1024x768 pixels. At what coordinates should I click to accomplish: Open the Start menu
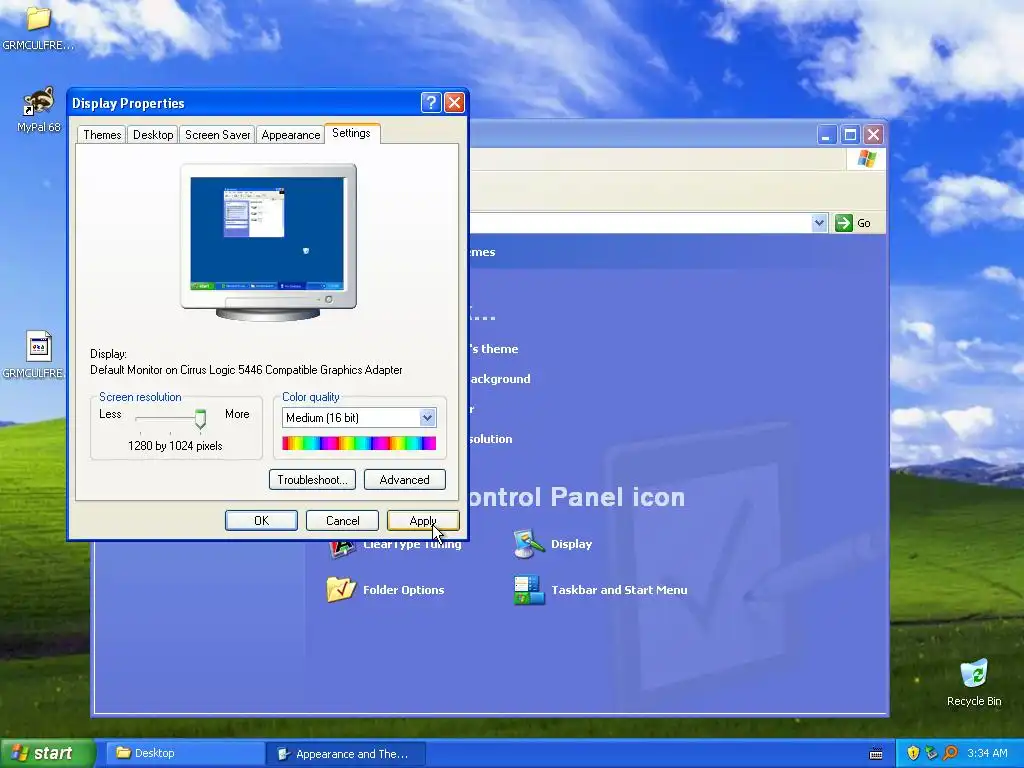coord(47,753)
